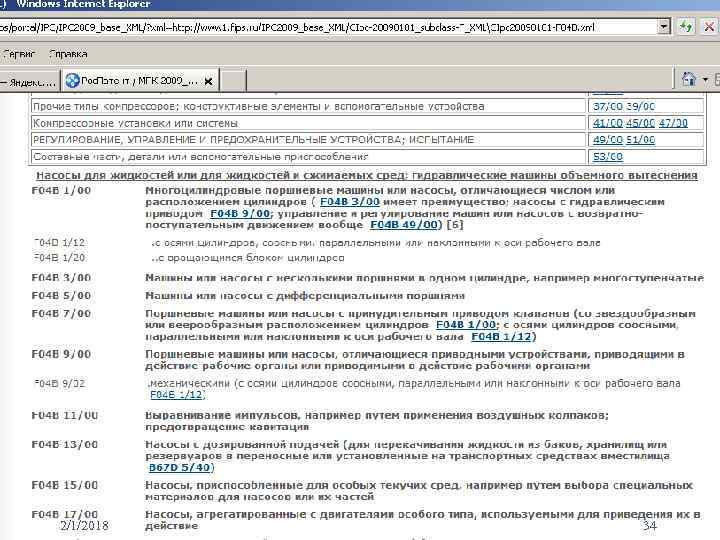Click inside the URL address field
Screen dimensions: 720x540
pyautogui.click(x=328, y=27)
